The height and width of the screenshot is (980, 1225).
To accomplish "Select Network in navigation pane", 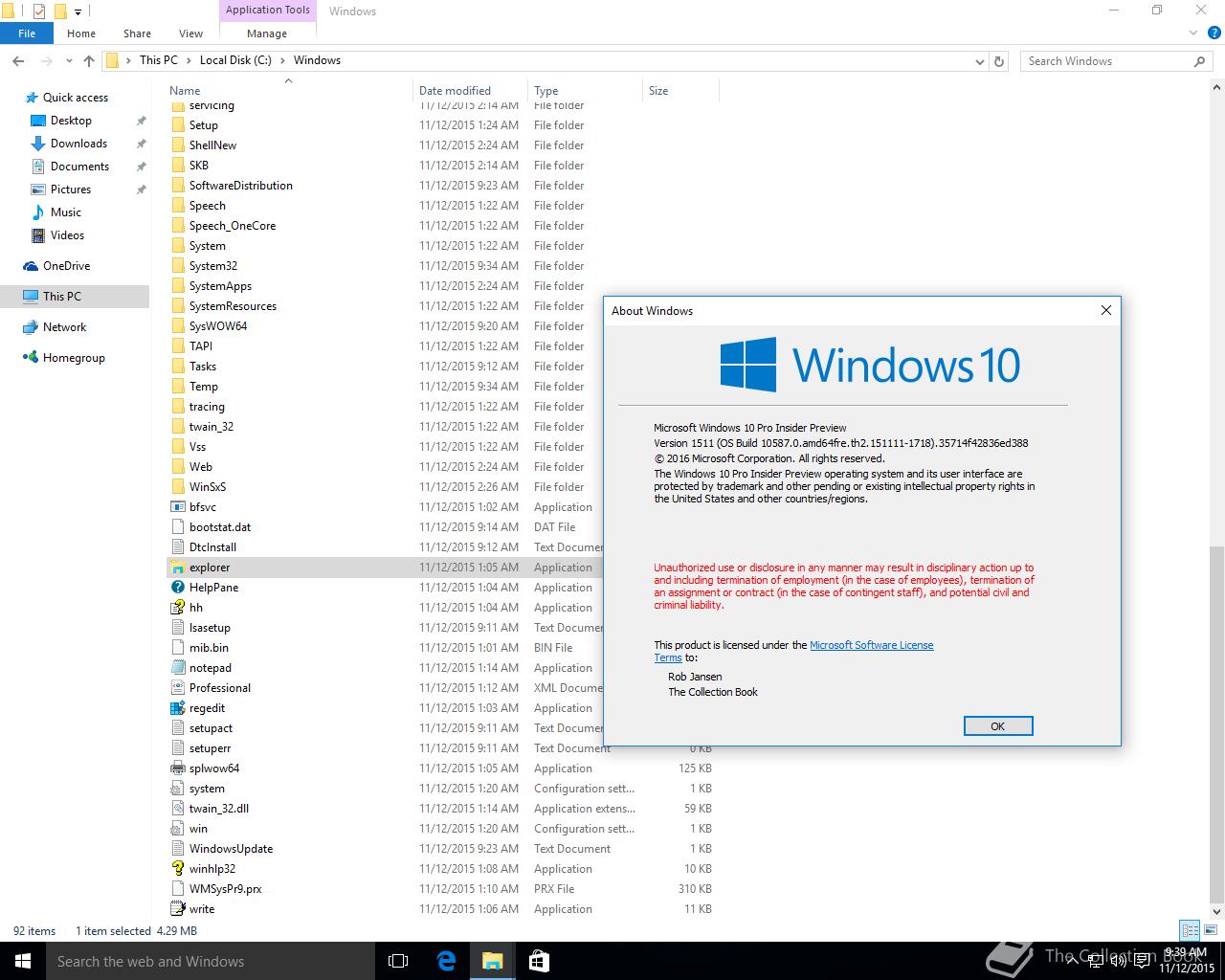I will coord(64,327).
